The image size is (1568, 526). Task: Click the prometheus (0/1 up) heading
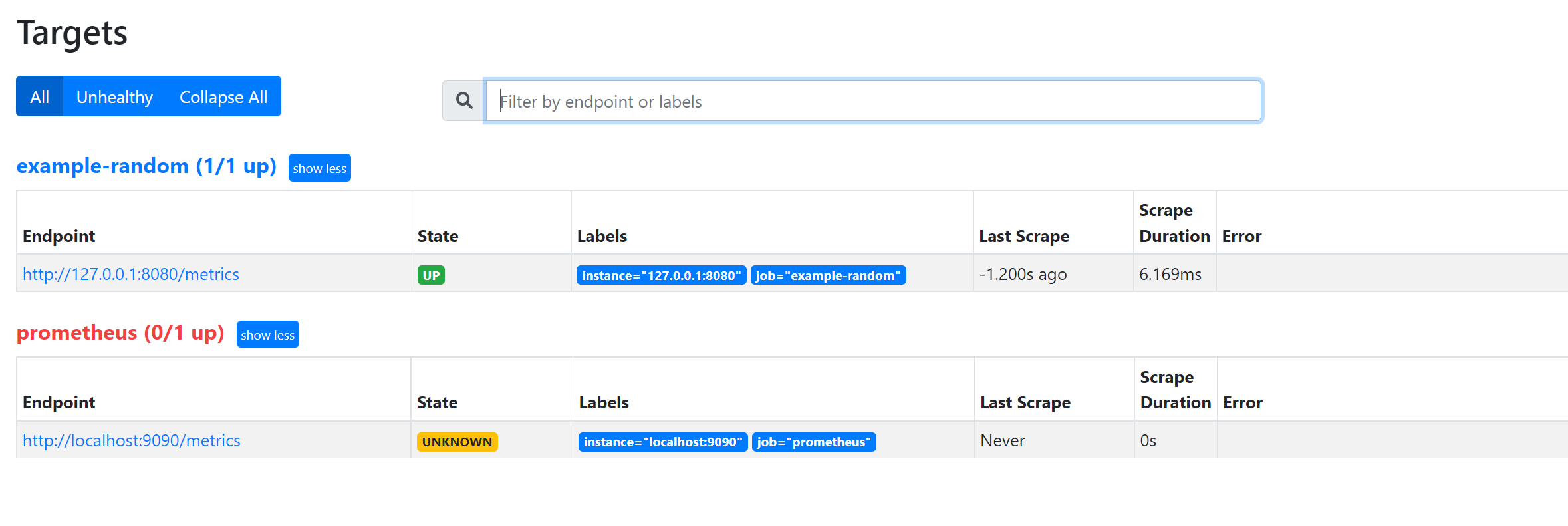click(x=120, y=332)
